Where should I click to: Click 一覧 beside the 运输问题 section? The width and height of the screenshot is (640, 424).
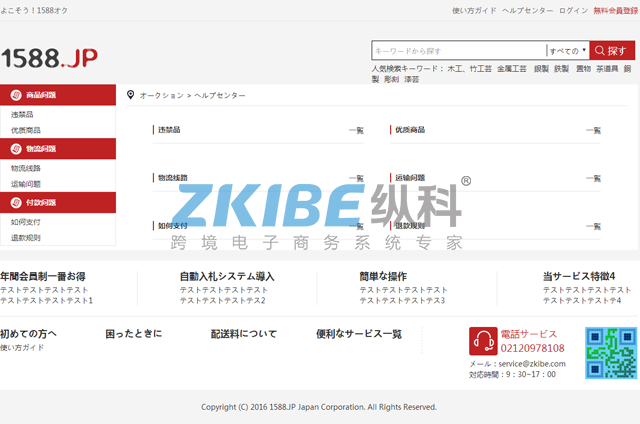point(593,178)
